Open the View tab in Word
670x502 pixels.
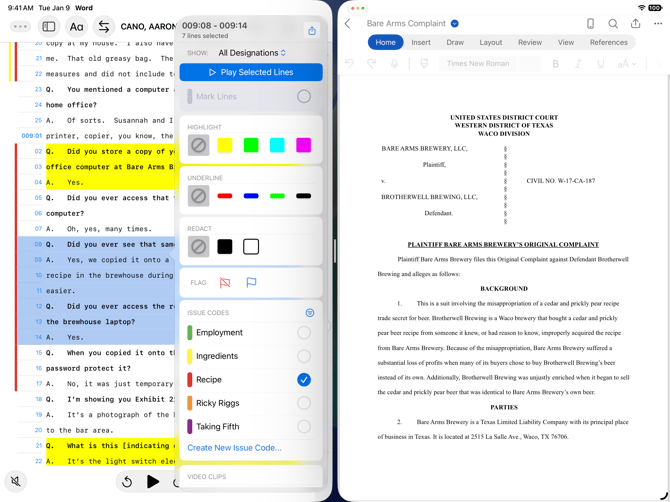point(566,42)
